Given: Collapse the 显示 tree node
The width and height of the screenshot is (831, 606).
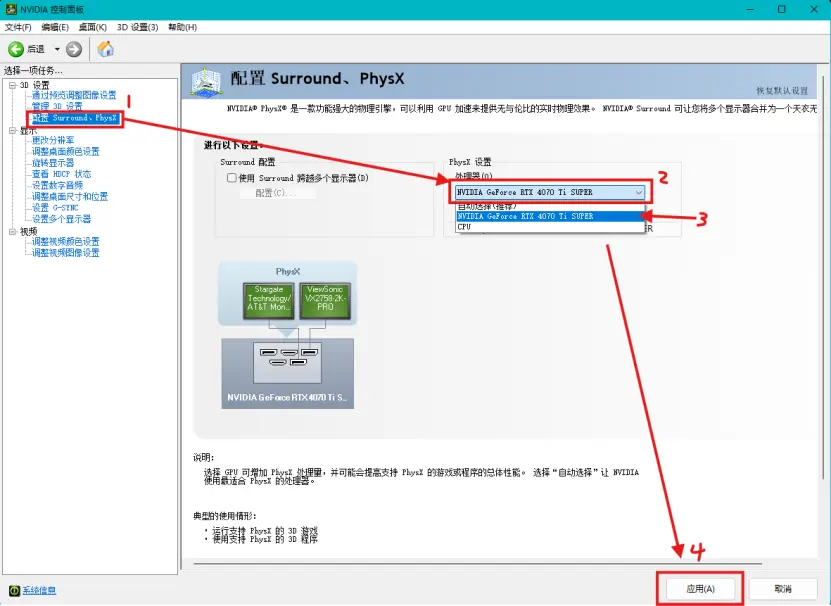Looking at the screenshot, I should (11, 130).
